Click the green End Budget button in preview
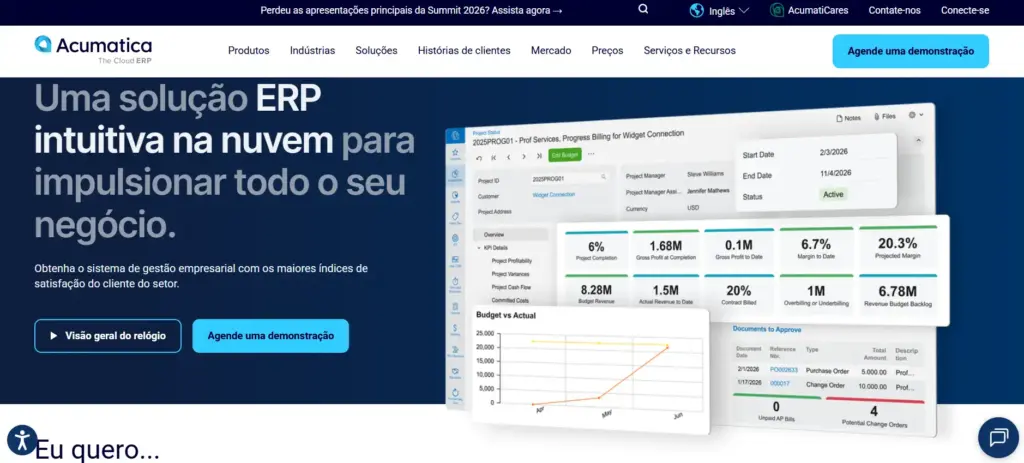The width and height of the screenshot is (1024, 463). point(564,155)
